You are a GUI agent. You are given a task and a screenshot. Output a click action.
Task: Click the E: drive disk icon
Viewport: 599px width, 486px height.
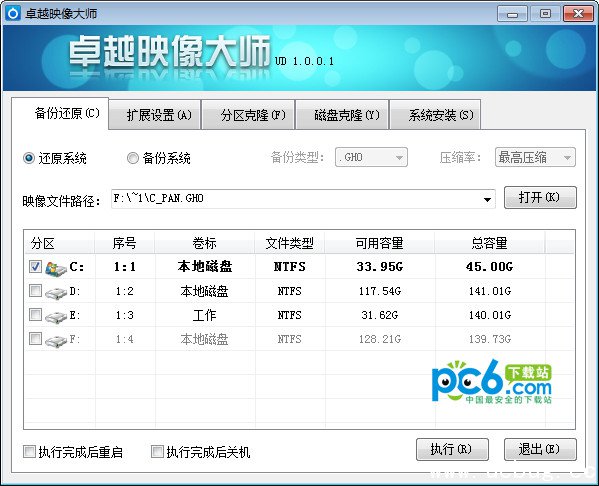[56, 317]
